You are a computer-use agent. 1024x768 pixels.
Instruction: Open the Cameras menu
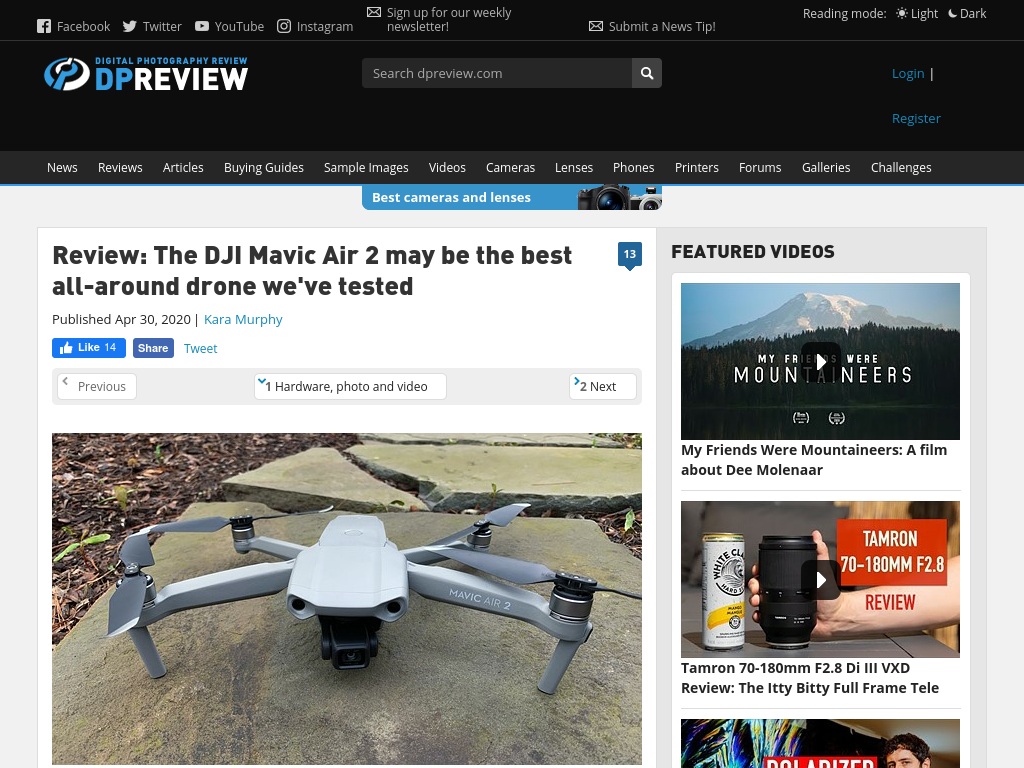[x=510, y=168]
